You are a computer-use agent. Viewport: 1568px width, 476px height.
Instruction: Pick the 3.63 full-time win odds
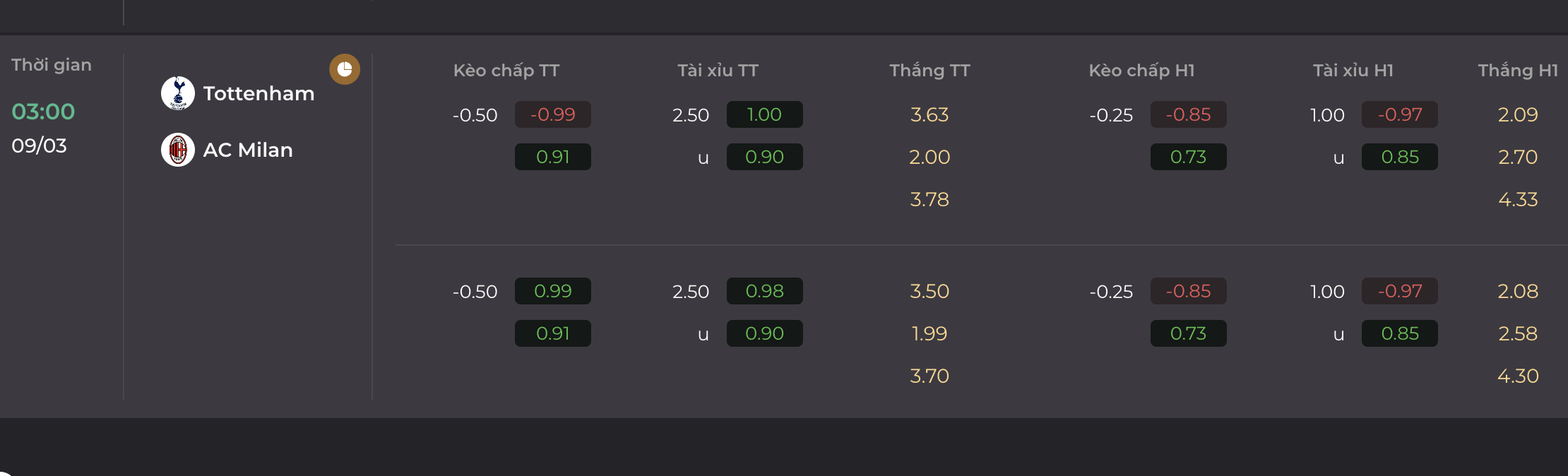click(929, 114)
